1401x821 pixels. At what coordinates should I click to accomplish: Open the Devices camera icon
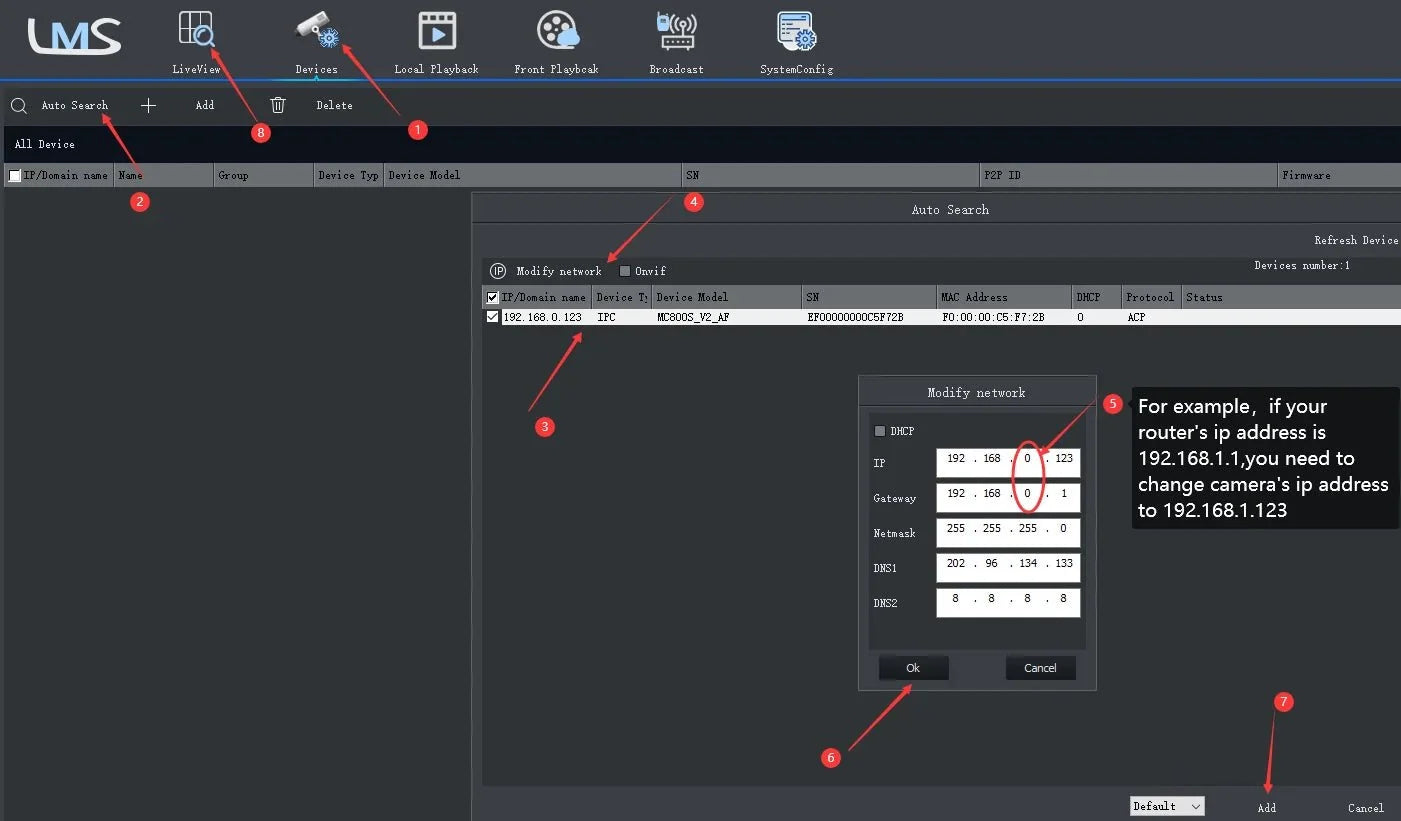pyautogui.click(x=318, y=30)
